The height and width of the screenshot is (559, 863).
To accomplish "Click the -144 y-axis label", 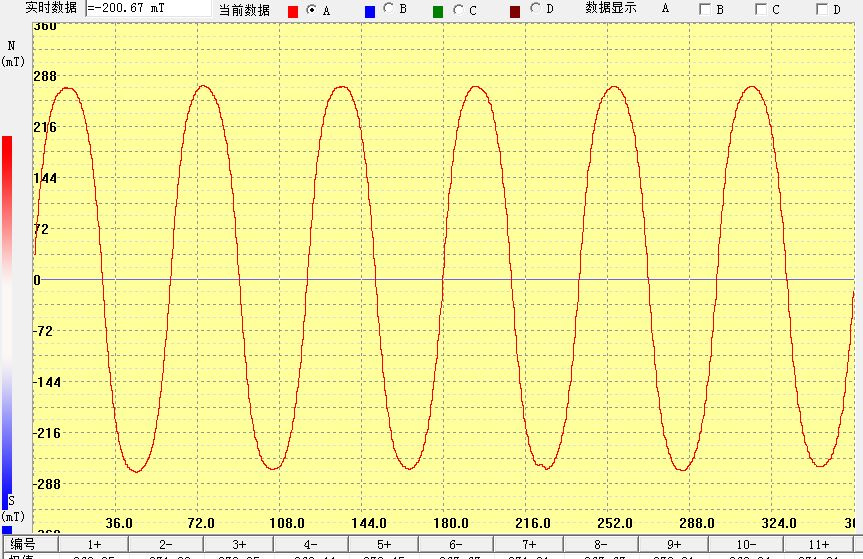I will [47, 382].
